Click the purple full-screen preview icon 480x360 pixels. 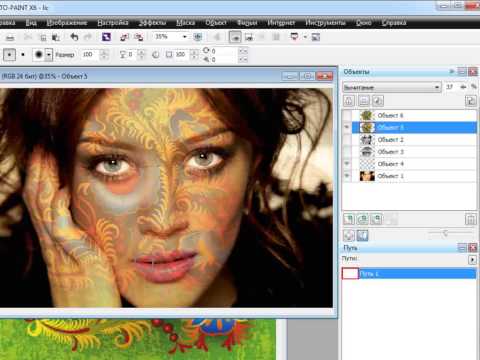click(106, 37)
